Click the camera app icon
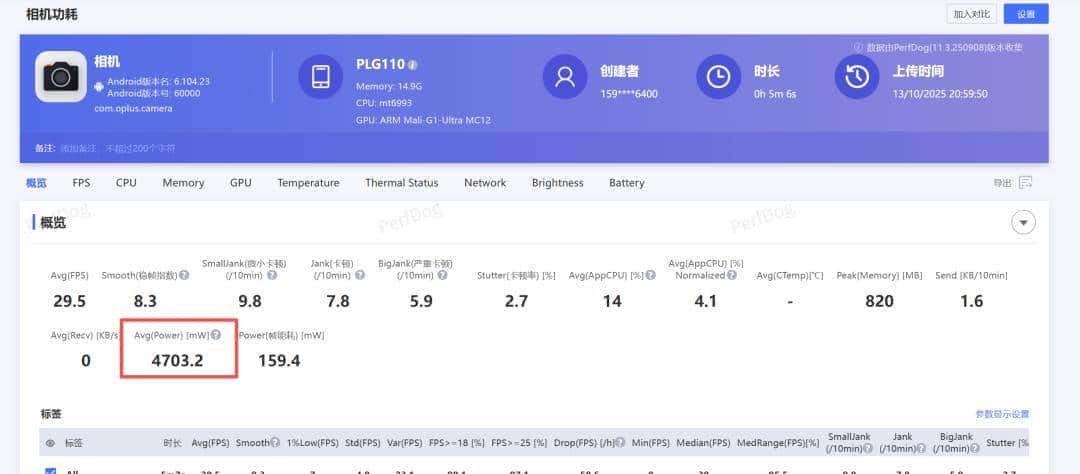This screenshot has width=1080, height=474. pyautogui.click(x=61, y=76)
